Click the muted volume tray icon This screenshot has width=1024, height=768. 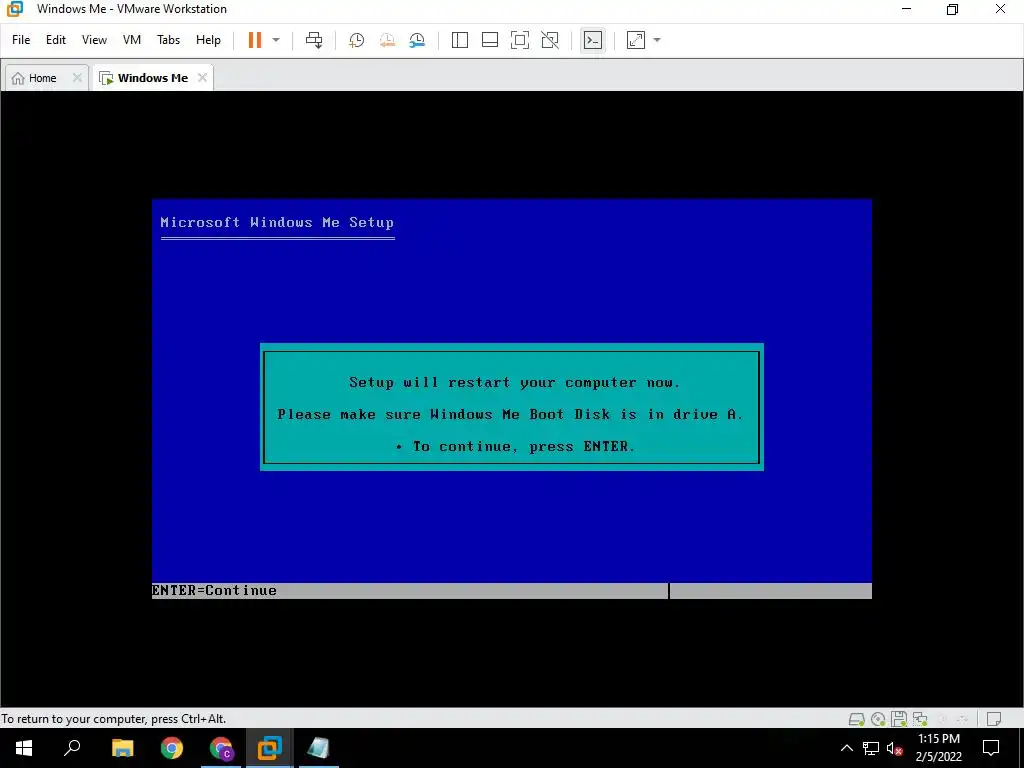pyautogui.click(x=895, y=748)
